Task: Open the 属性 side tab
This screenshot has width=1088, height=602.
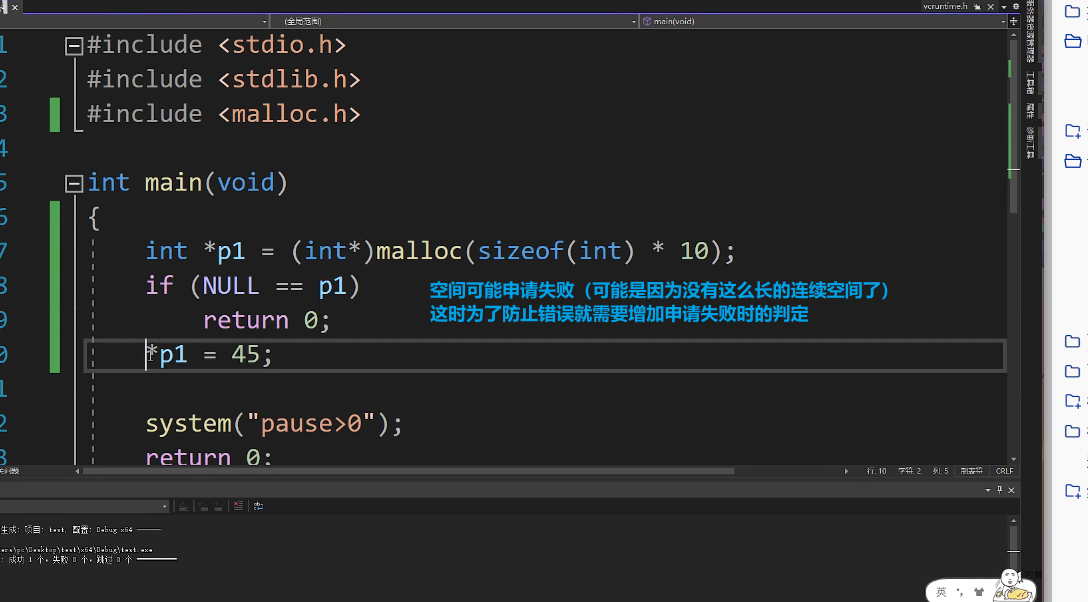Action: pos(1030,110)
